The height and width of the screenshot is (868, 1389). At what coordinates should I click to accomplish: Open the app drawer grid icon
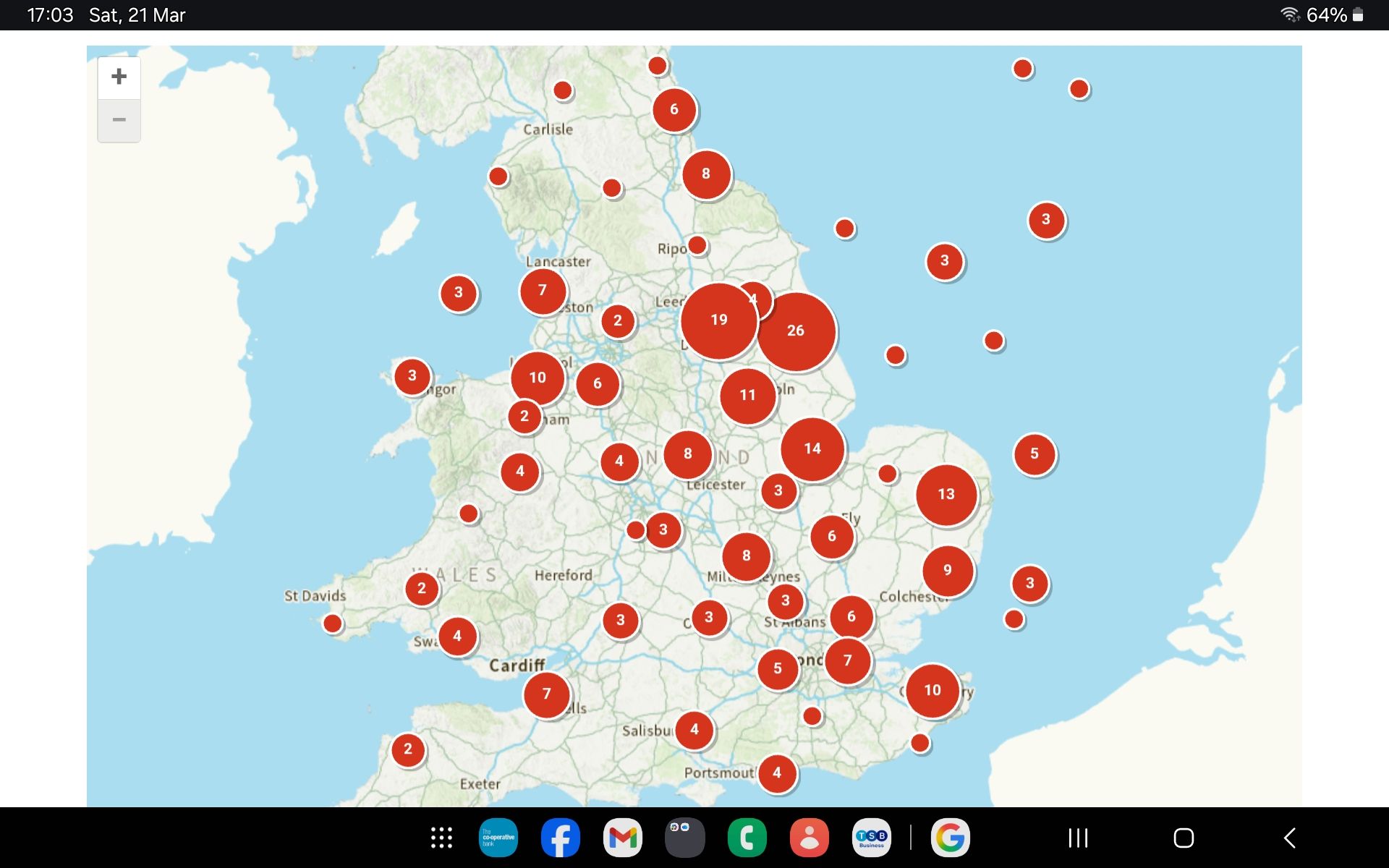(441, 838)
